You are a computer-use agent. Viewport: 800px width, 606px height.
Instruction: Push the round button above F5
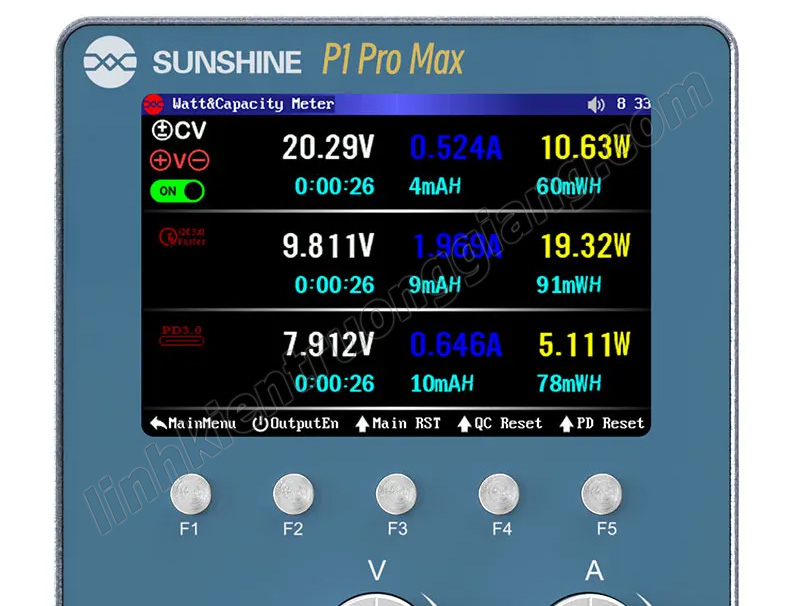pyautogui.click(x=602, y=494)
